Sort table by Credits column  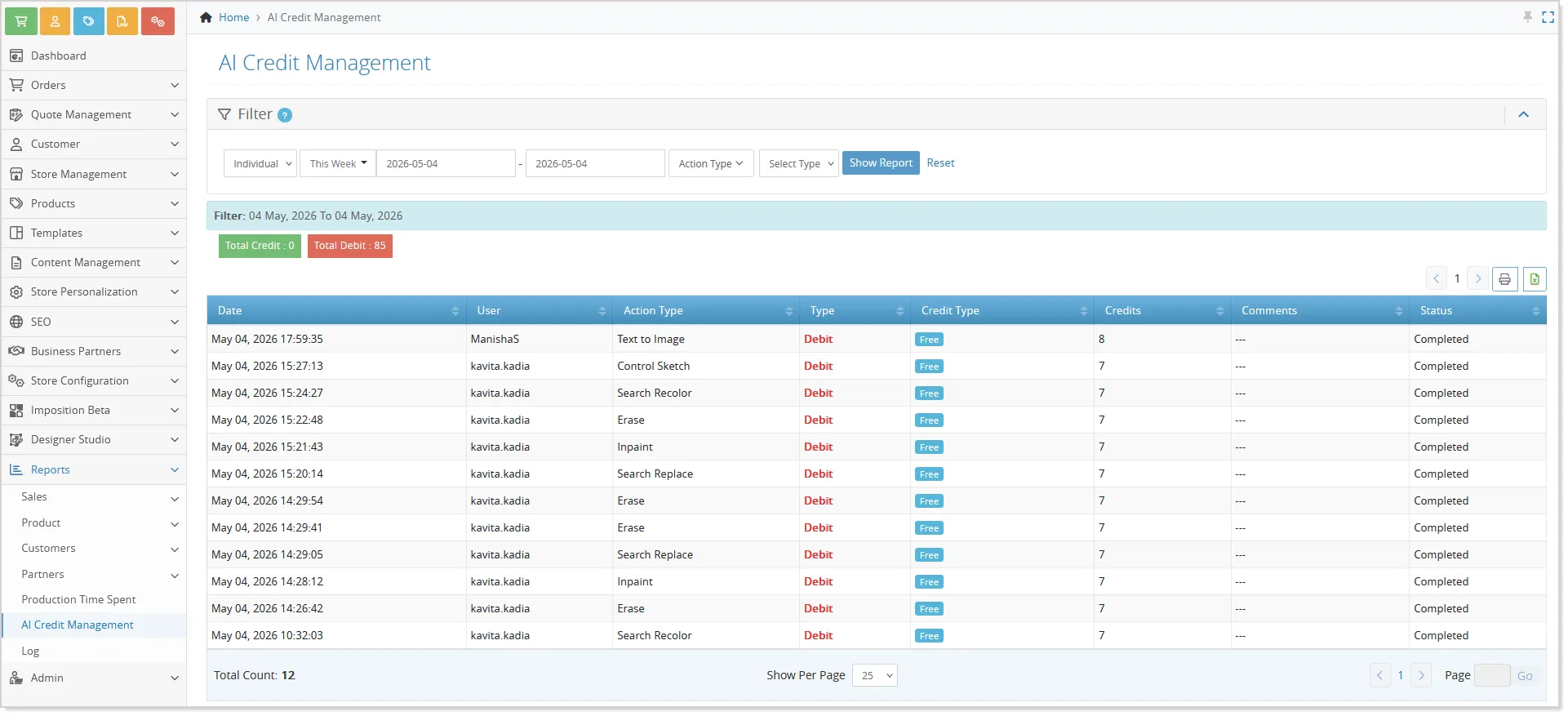click(1162, 310)
